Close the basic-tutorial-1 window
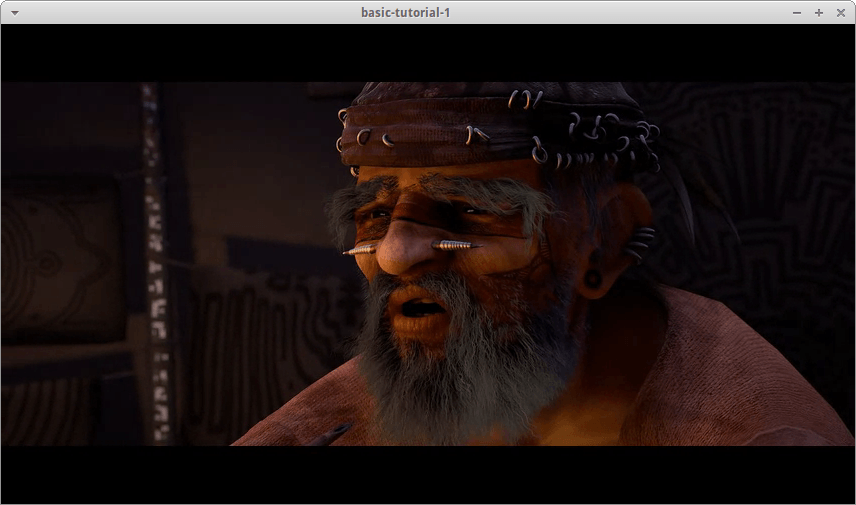 point(840,12)
